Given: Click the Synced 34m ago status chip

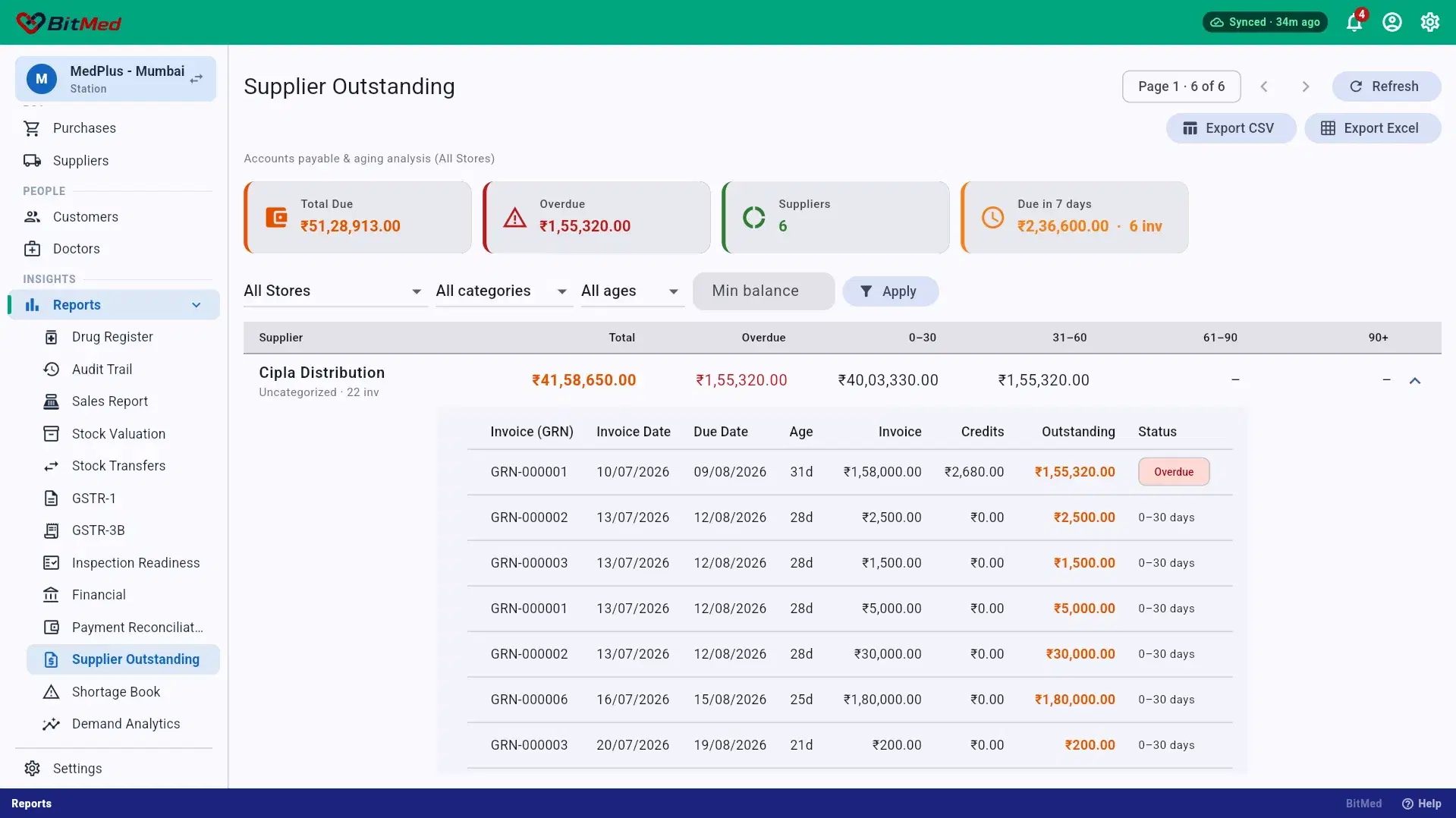Looking at the screenshot, I should tap(1265, 22).
